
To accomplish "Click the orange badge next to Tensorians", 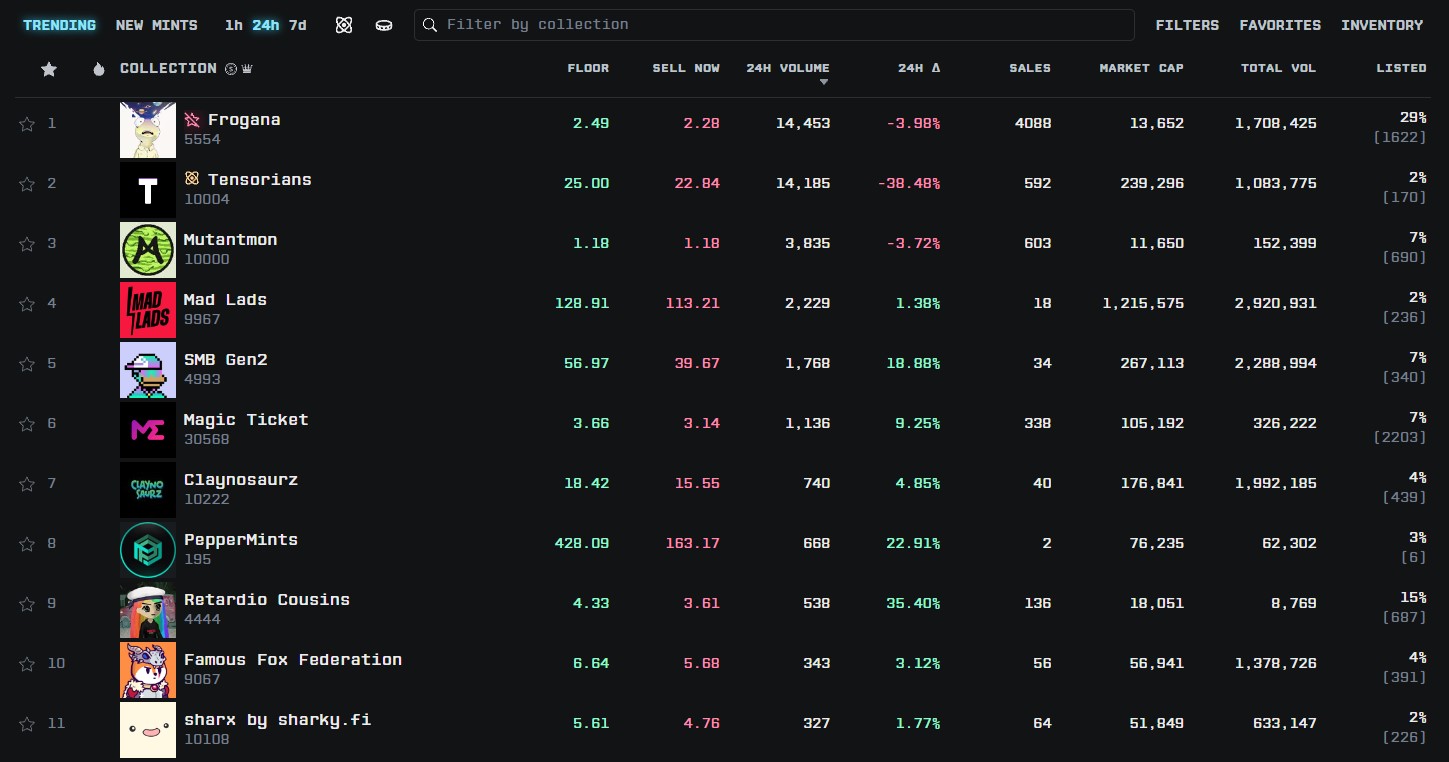I will 193,180.
